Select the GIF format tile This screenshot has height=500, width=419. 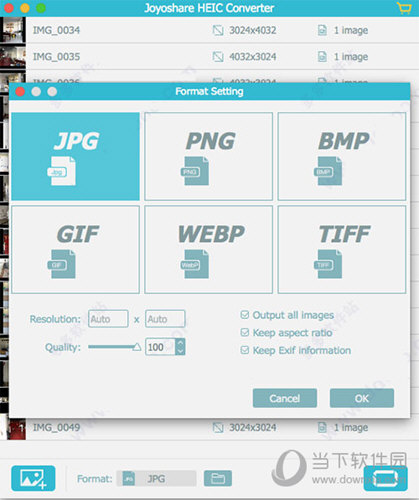click(75, 249)
